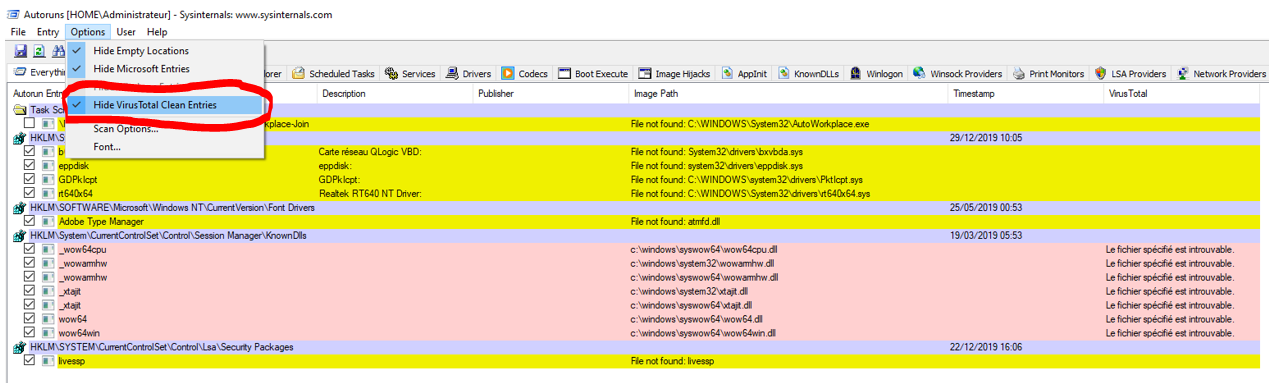Click the KnownDlls registry key icon

pyautogui.click(x=19, y=235)
